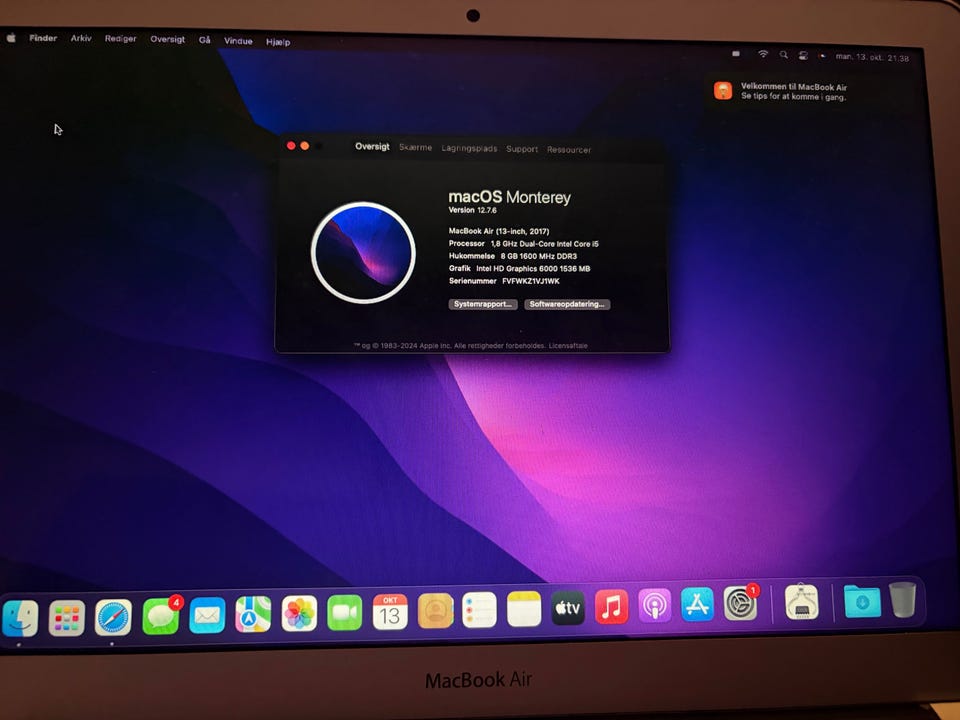Image resolution: width=960 pixels, height=720 pixels.
Task: Open the Notes app in the Dock
Action: pyautogui.click(x=524, y=609)
